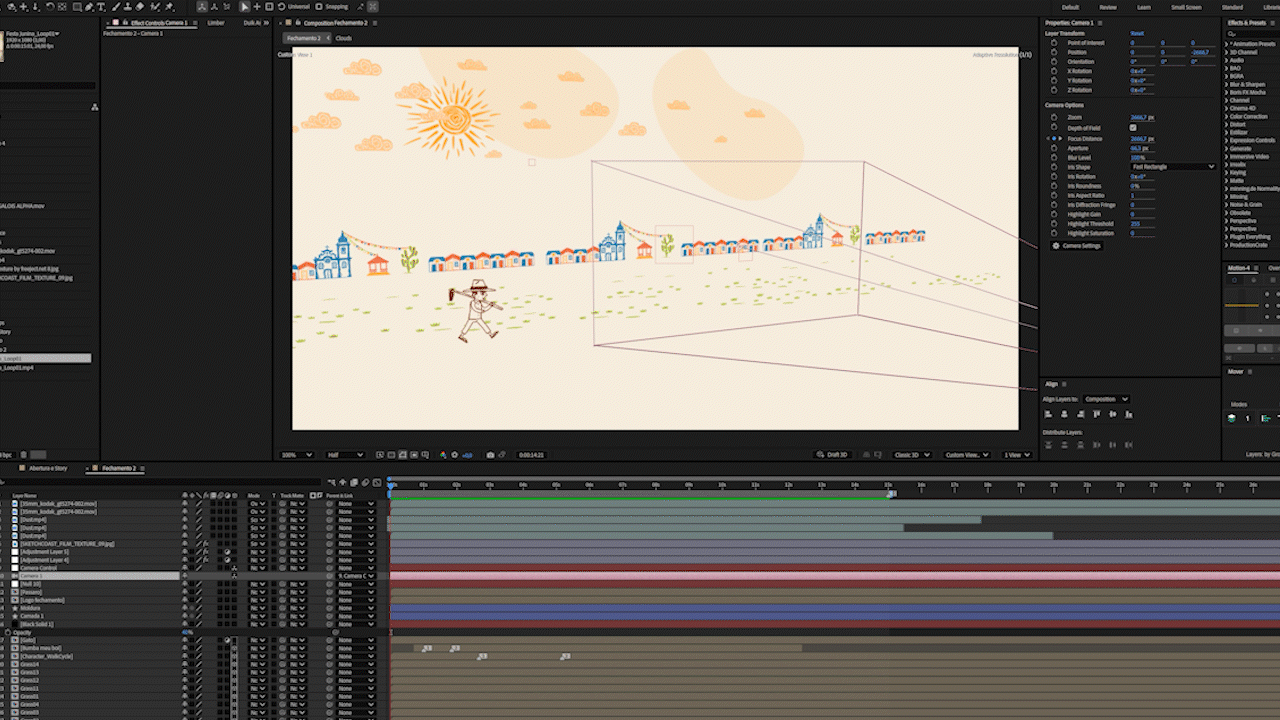Click Opacity 40% value in timeline

click(x=187, y=632)
